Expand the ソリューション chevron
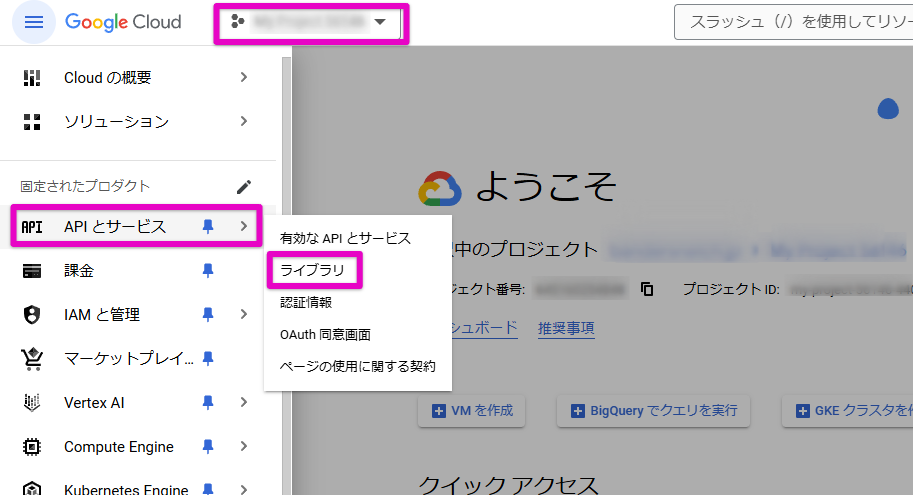The height and width of the screenshot is (495, 913). 244,121
